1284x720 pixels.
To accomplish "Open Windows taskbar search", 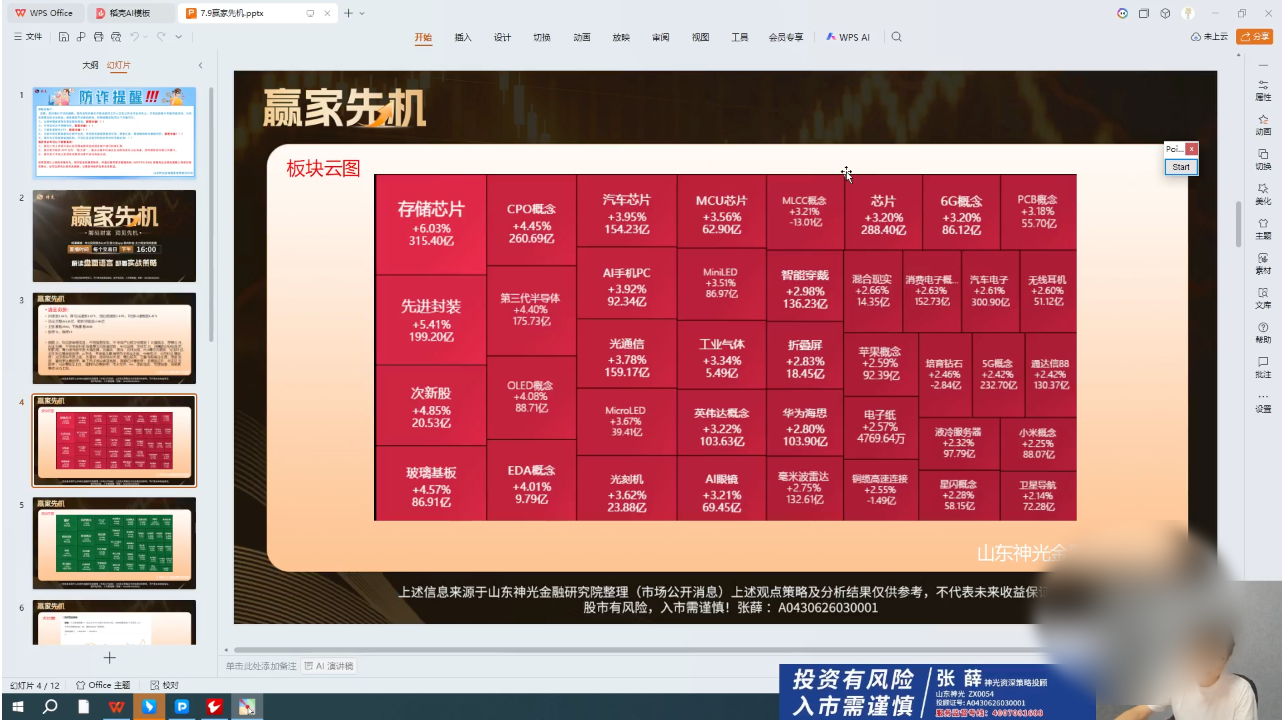I will [50, 707].
